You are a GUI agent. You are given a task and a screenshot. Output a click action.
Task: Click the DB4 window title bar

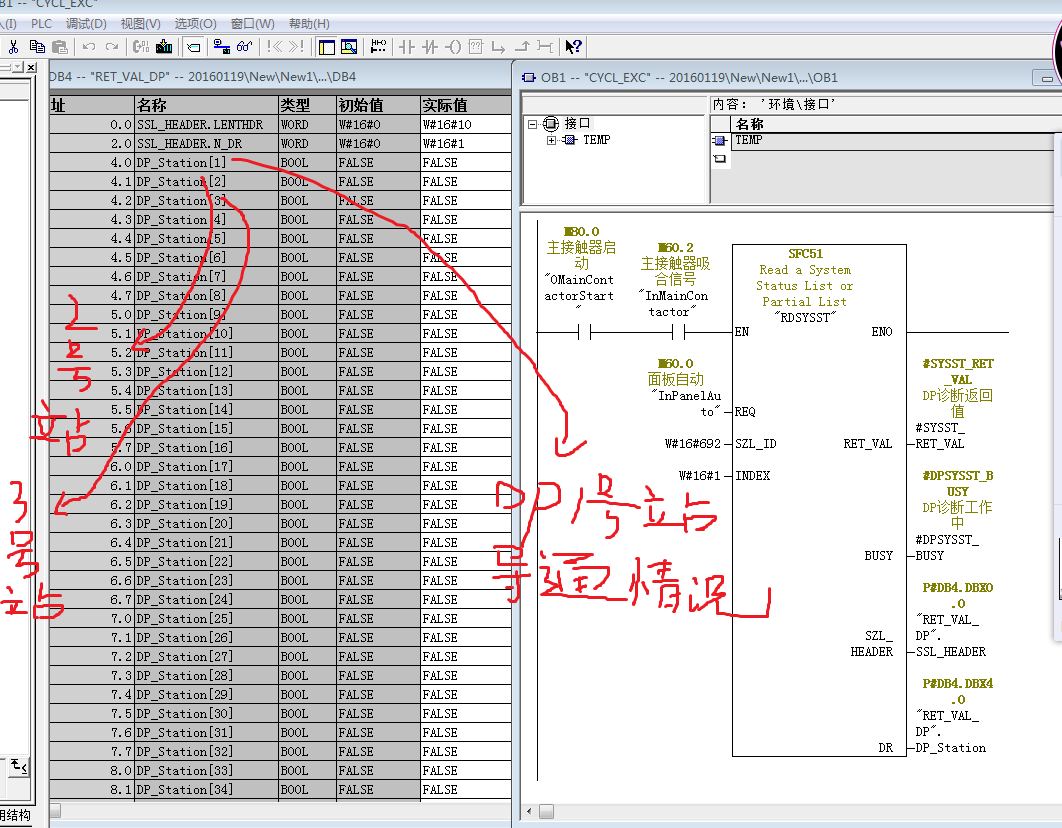[x=279, y=77]
